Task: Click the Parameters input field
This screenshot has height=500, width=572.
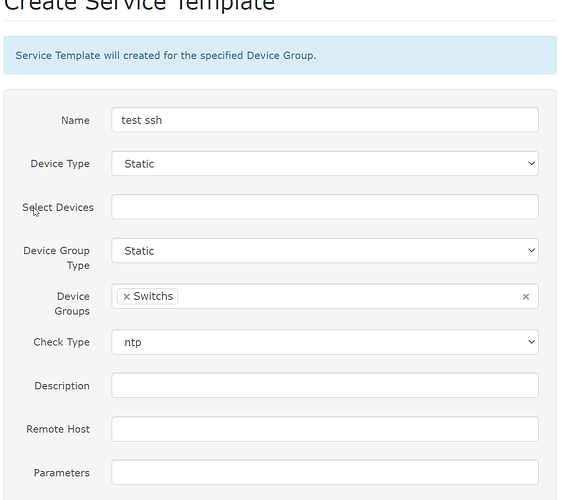Action: [x=325, y=473]
